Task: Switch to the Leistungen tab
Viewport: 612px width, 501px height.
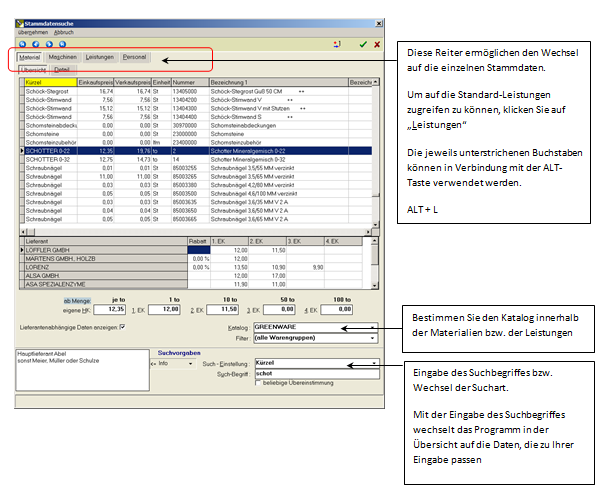Action: (x=100, y=57)
